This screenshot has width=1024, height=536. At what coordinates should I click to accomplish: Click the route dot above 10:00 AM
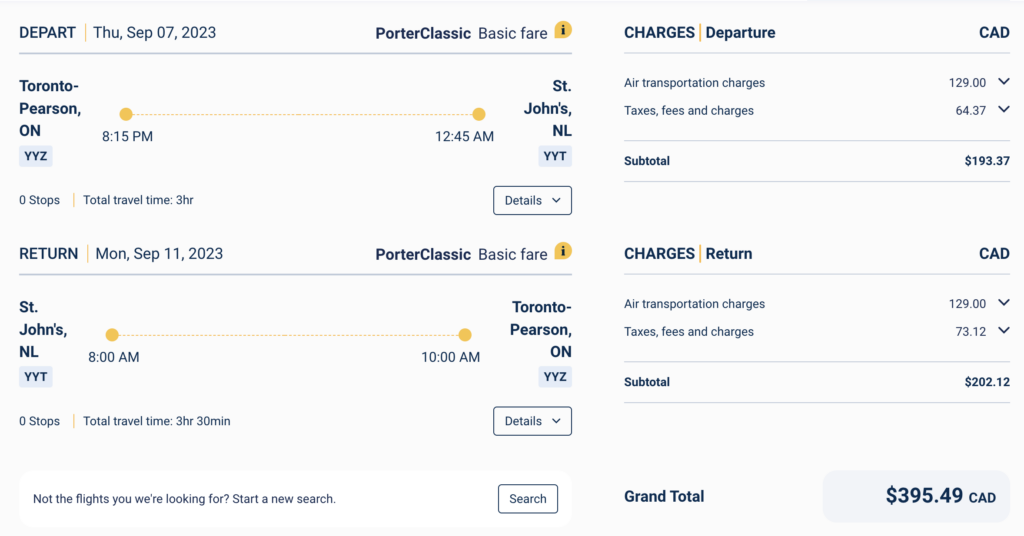click(465, 335)
